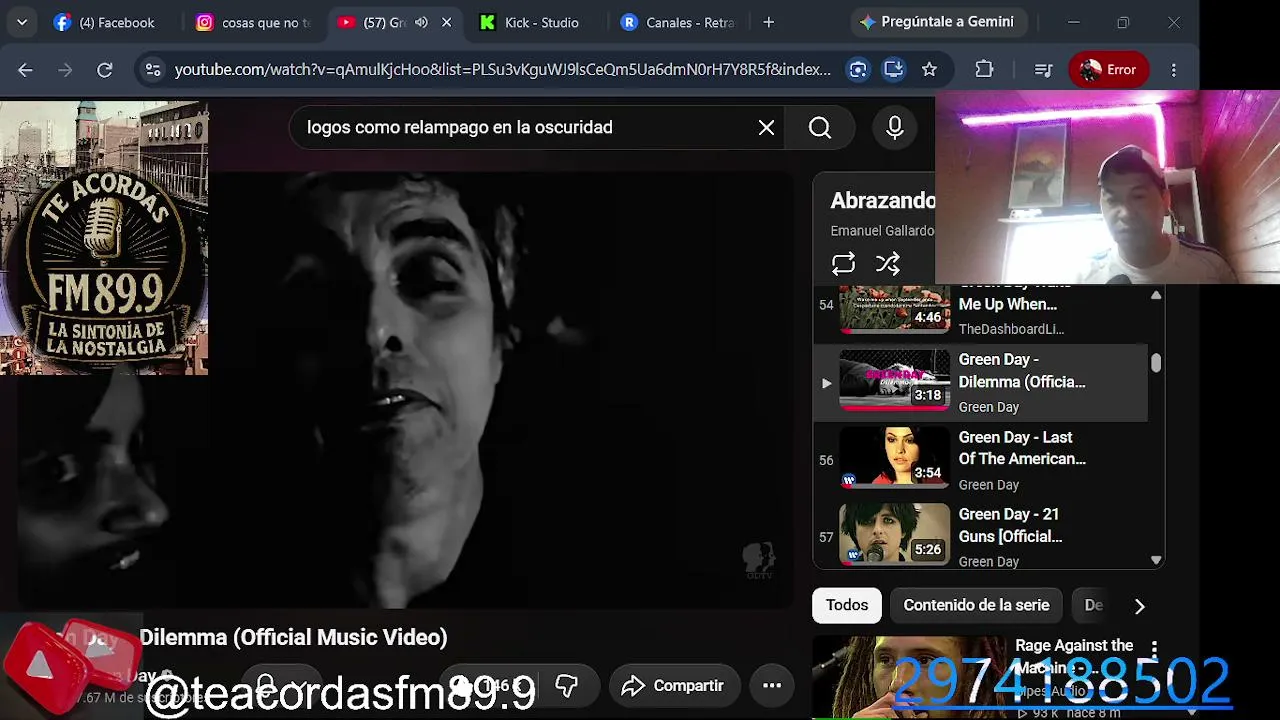The width and height of the screenshot is (1280, 720).
Task: Open a new browser tab
Action: click(768, 22)
